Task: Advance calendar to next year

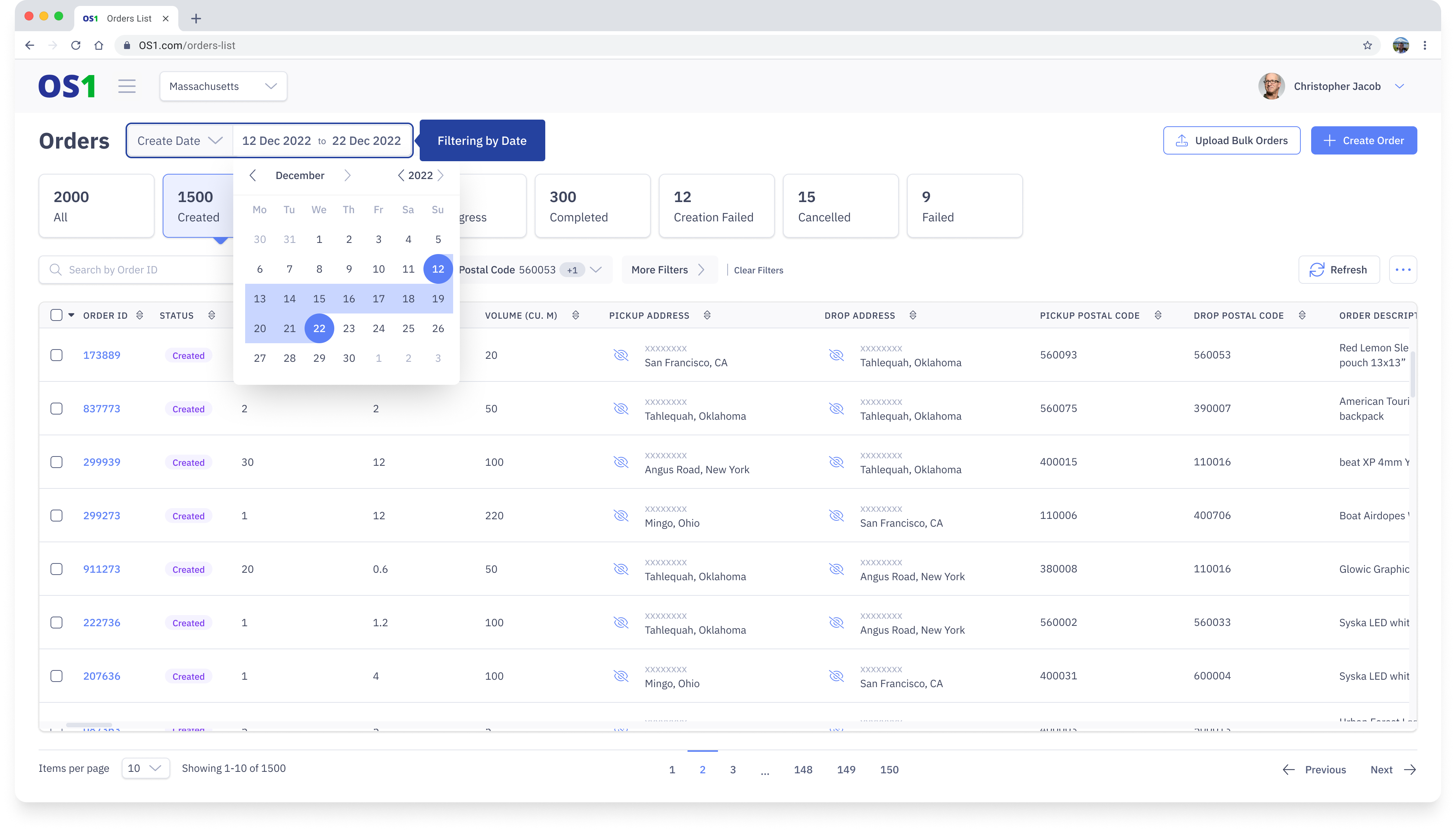Action: [441, 175]
